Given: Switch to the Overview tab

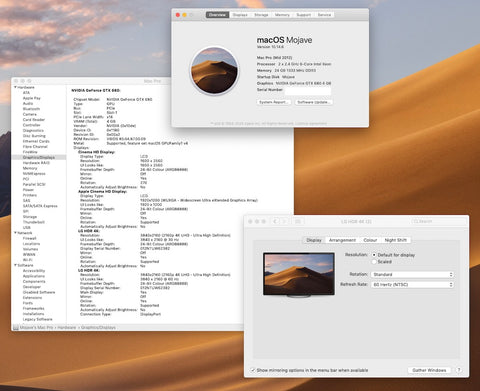Looking at the screenshot, I should coord(217,15).
